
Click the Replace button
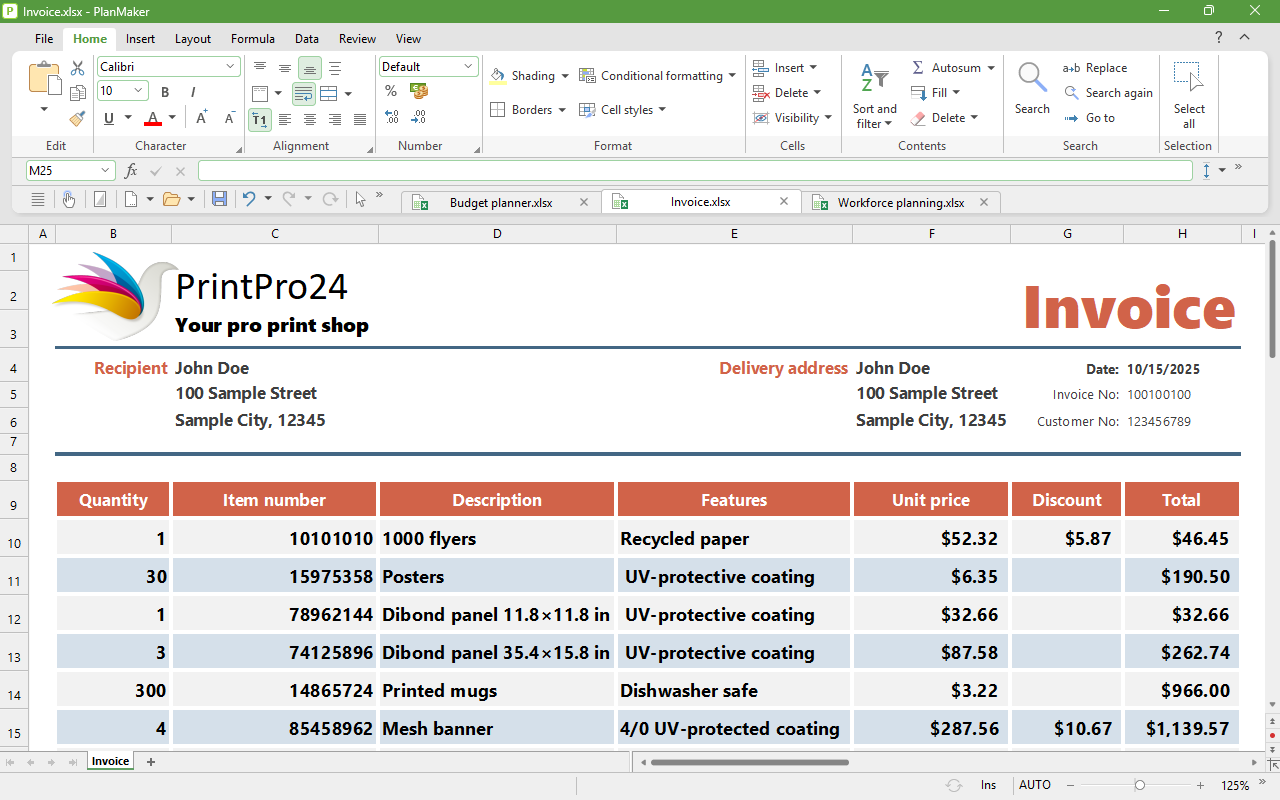click(1095, 68)
